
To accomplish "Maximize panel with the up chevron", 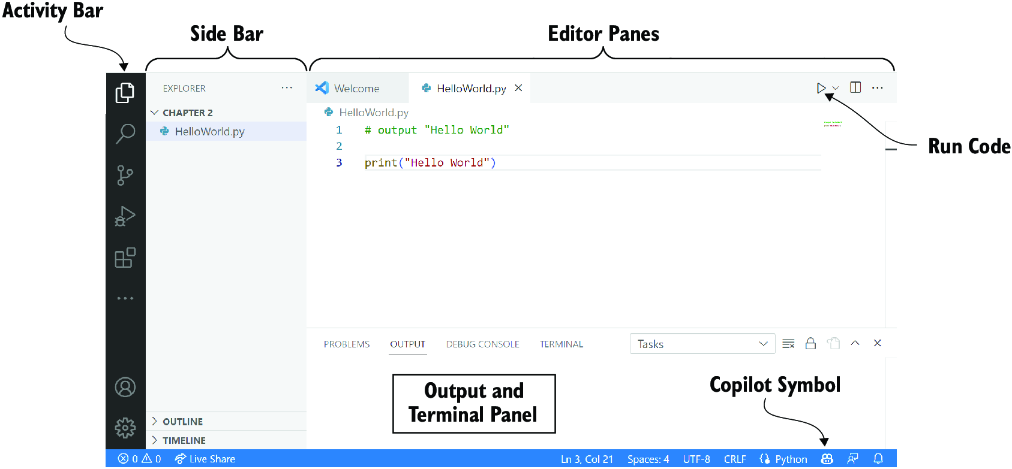I will 855,343.
